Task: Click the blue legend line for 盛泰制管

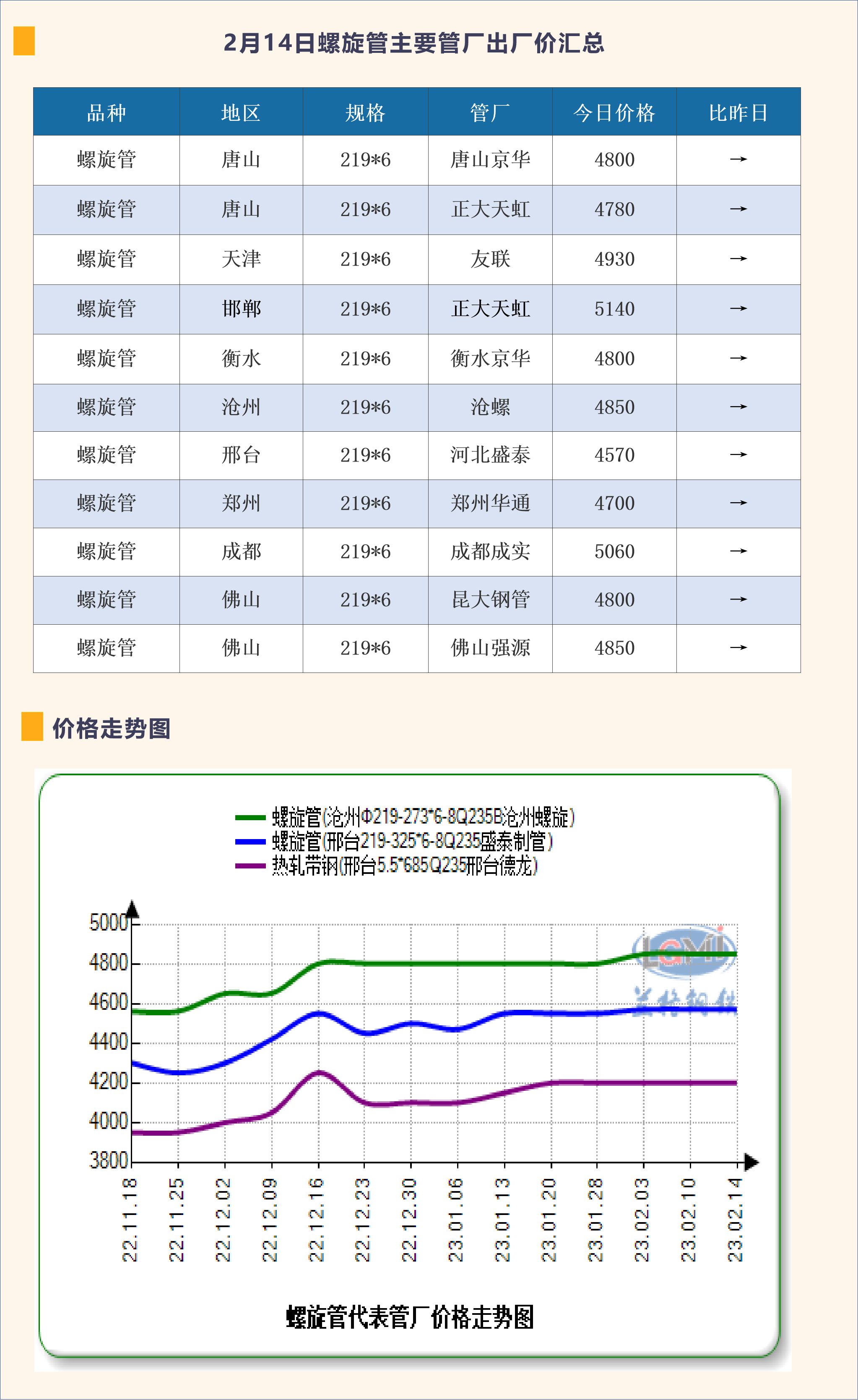Action: coord(250,842)
